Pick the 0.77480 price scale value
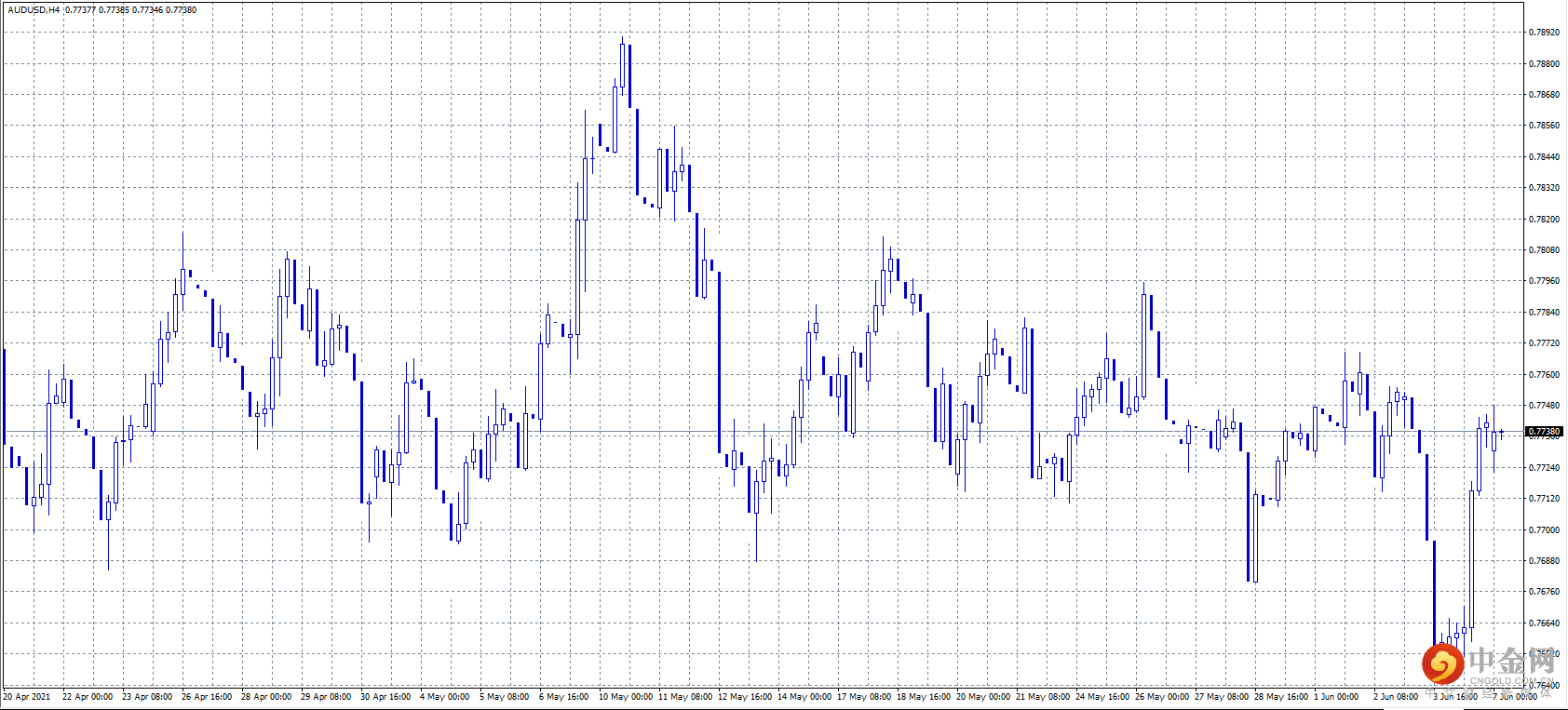Image resolution: width=1568 pixels, height=710 pixels. 1544,406
